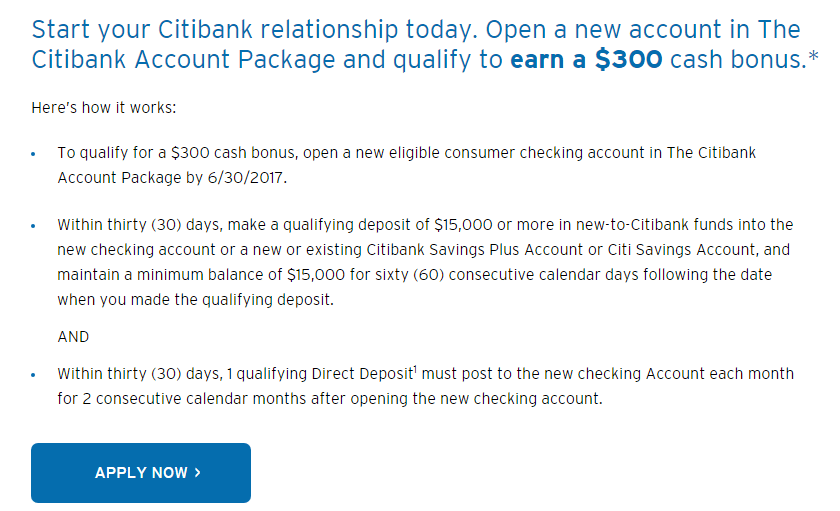The image size is (840, 511).
Task: Select the bold "earn a $300" headline text
Action: tap(586, 59)
